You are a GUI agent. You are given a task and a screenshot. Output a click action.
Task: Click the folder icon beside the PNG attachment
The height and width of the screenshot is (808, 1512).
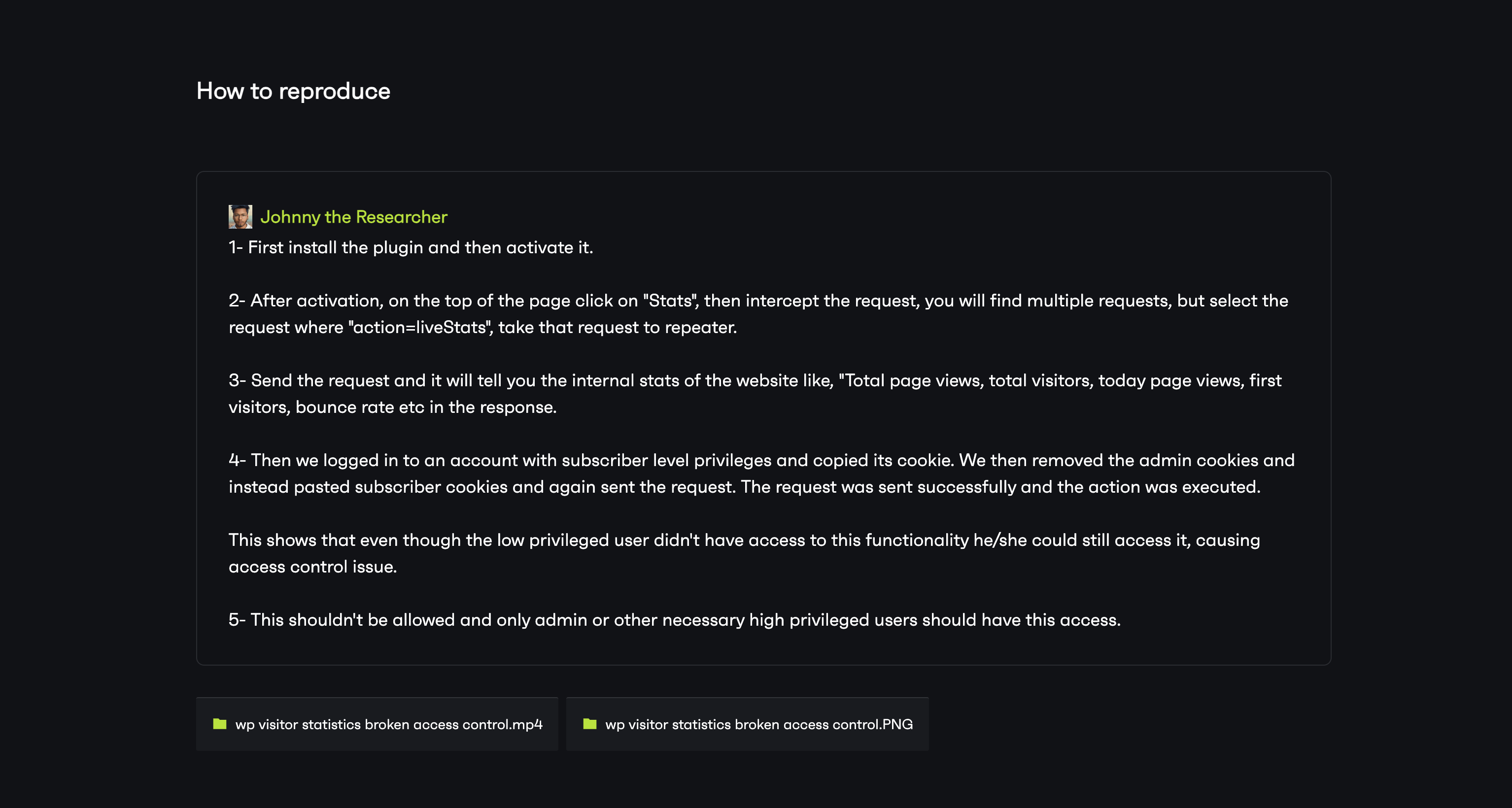coord(590,723)
